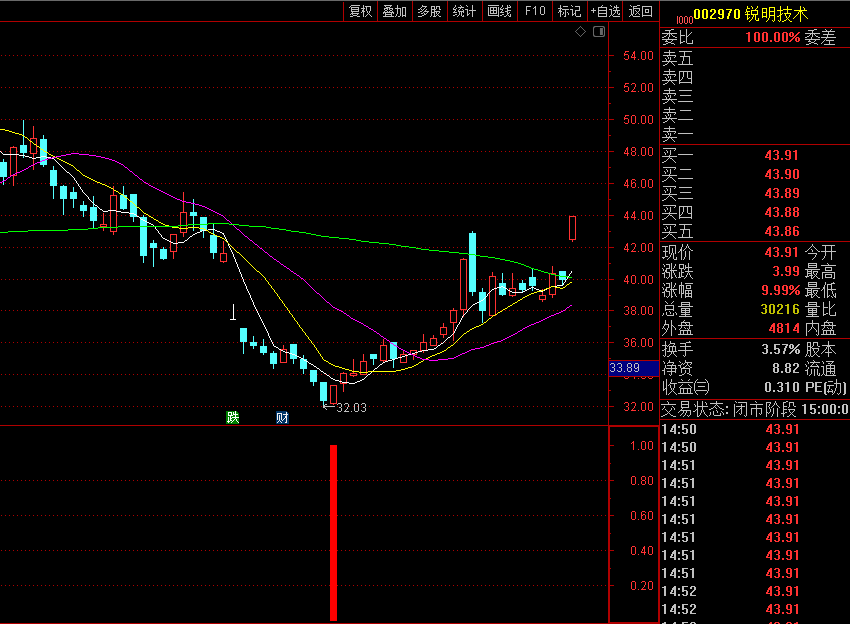850x624 pixels.
Task: Click the 卖五 ask row label
Action: [x=678, y=58]
